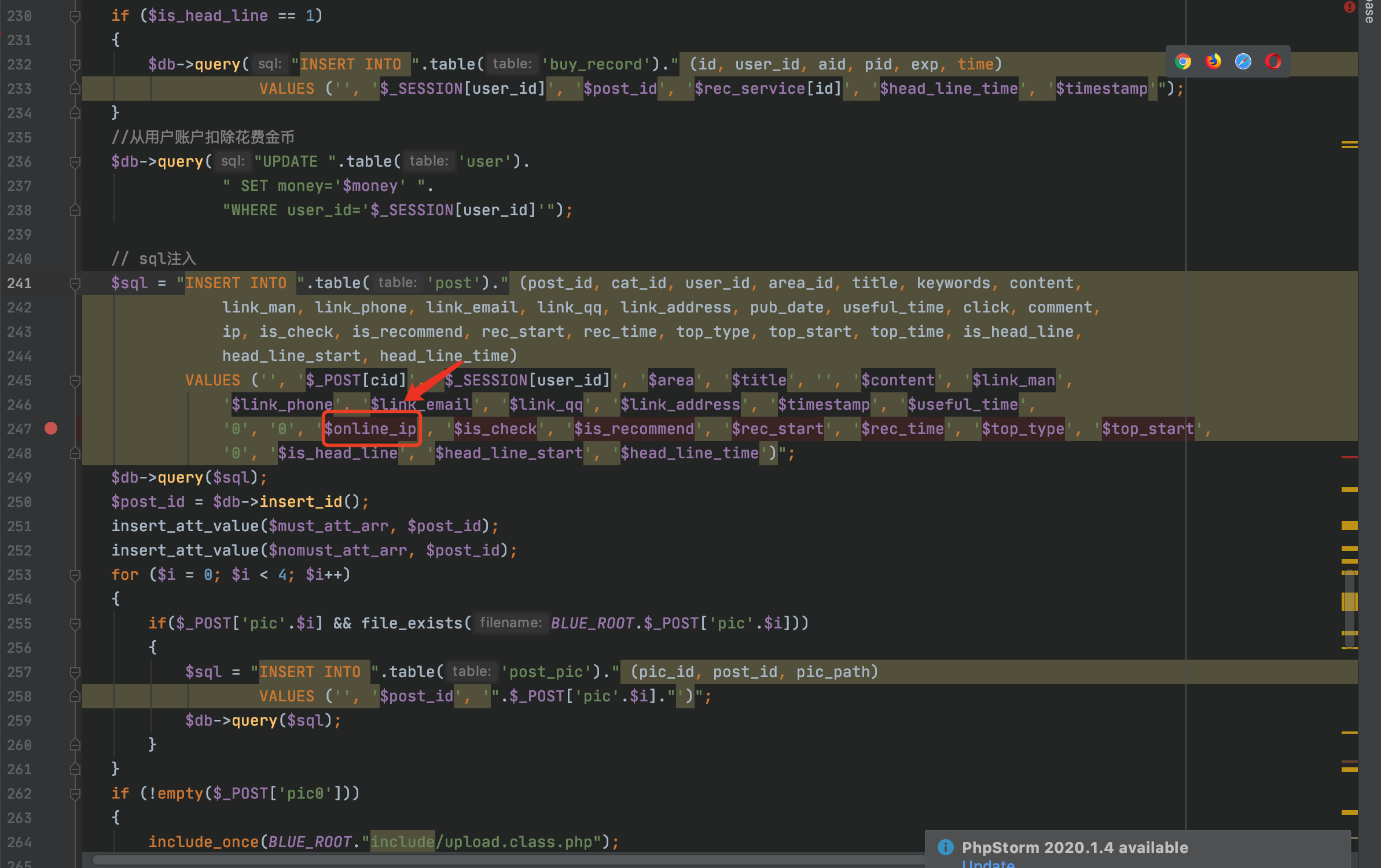Viewport: 1381px width, 868px height.
Task: Click the red error inspection indicator
Action: [1349, 7]
